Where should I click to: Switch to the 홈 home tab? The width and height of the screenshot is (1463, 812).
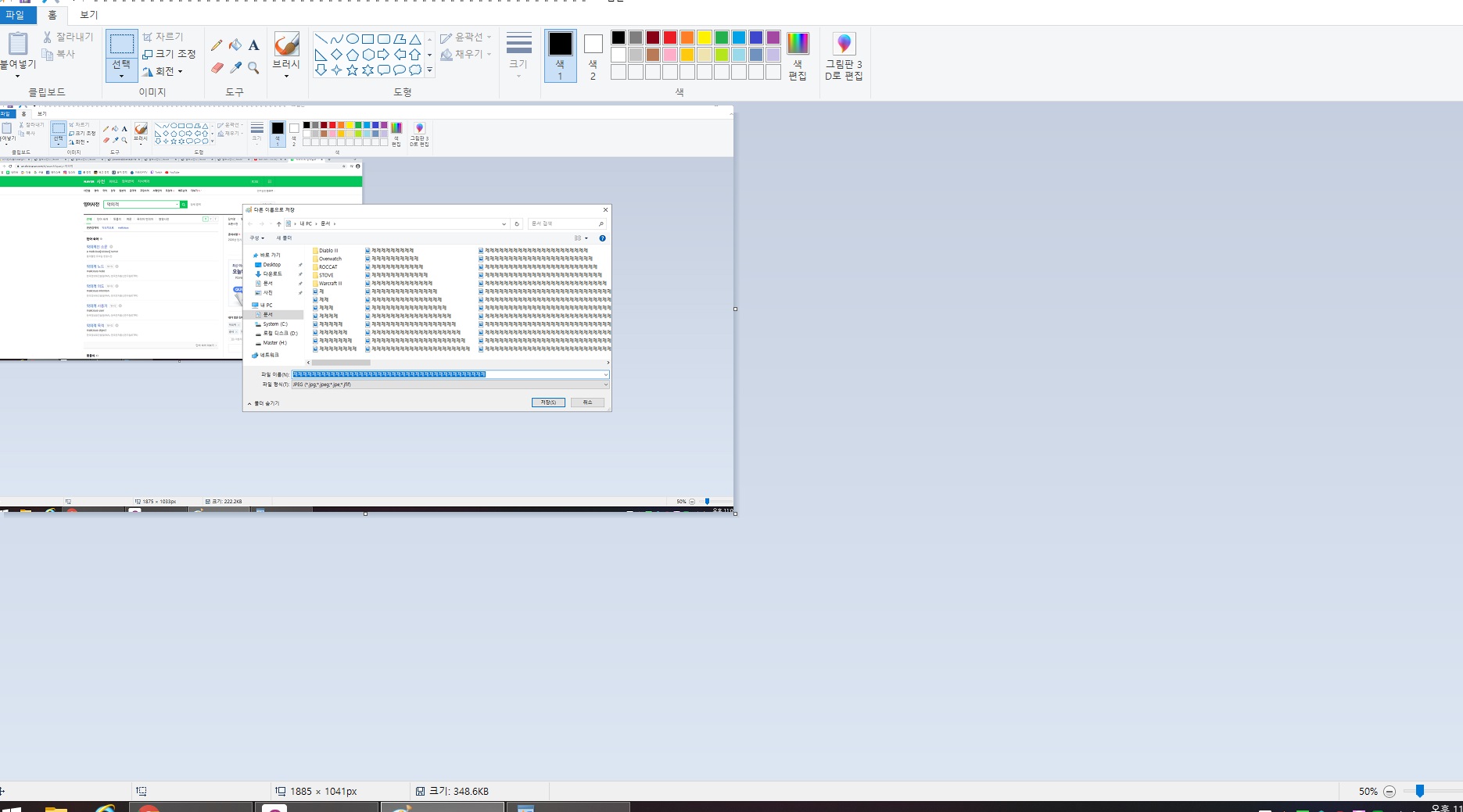[52, 15]
